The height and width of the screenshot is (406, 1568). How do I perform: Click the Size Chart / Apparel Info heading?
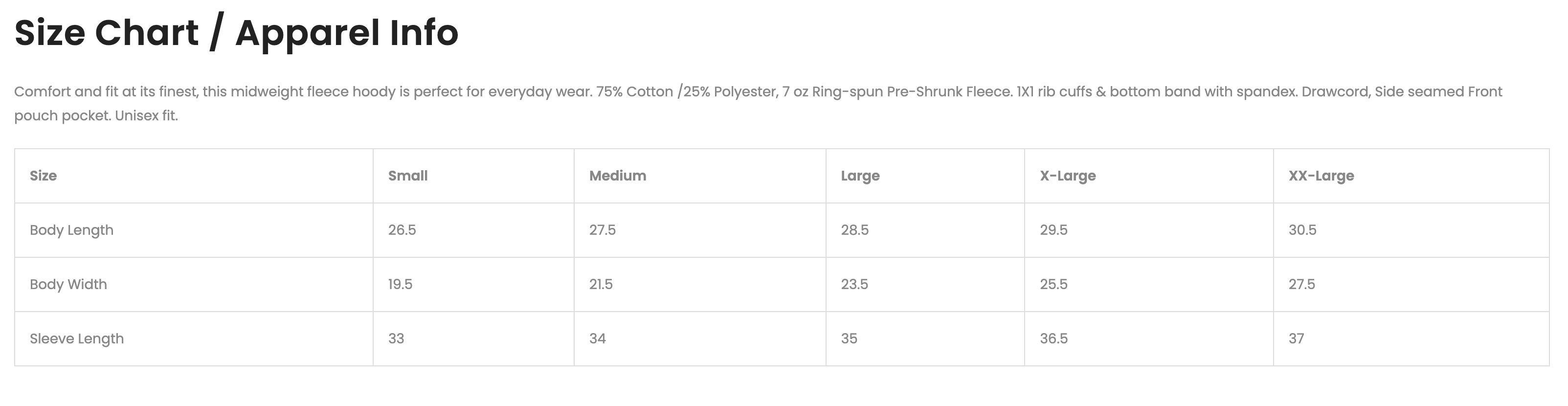point(236,32)
